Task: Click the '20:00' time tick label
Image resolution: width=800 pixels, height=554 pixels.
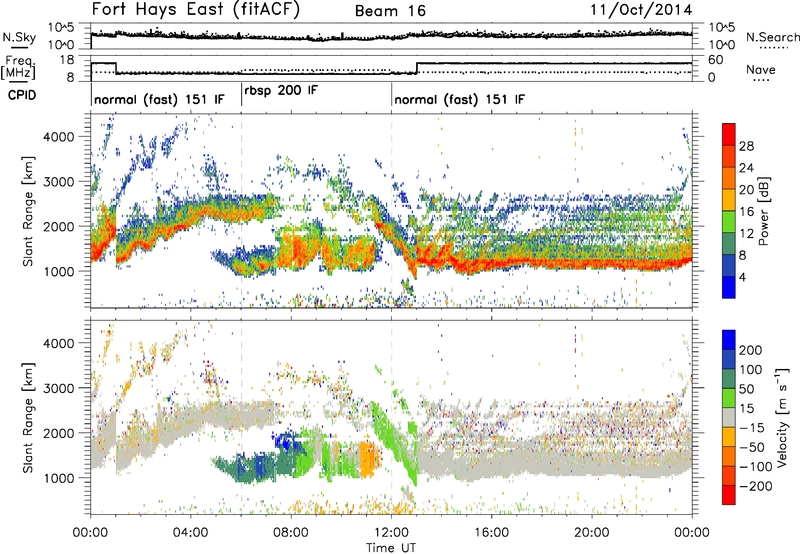Action: (x=592, y=533)
